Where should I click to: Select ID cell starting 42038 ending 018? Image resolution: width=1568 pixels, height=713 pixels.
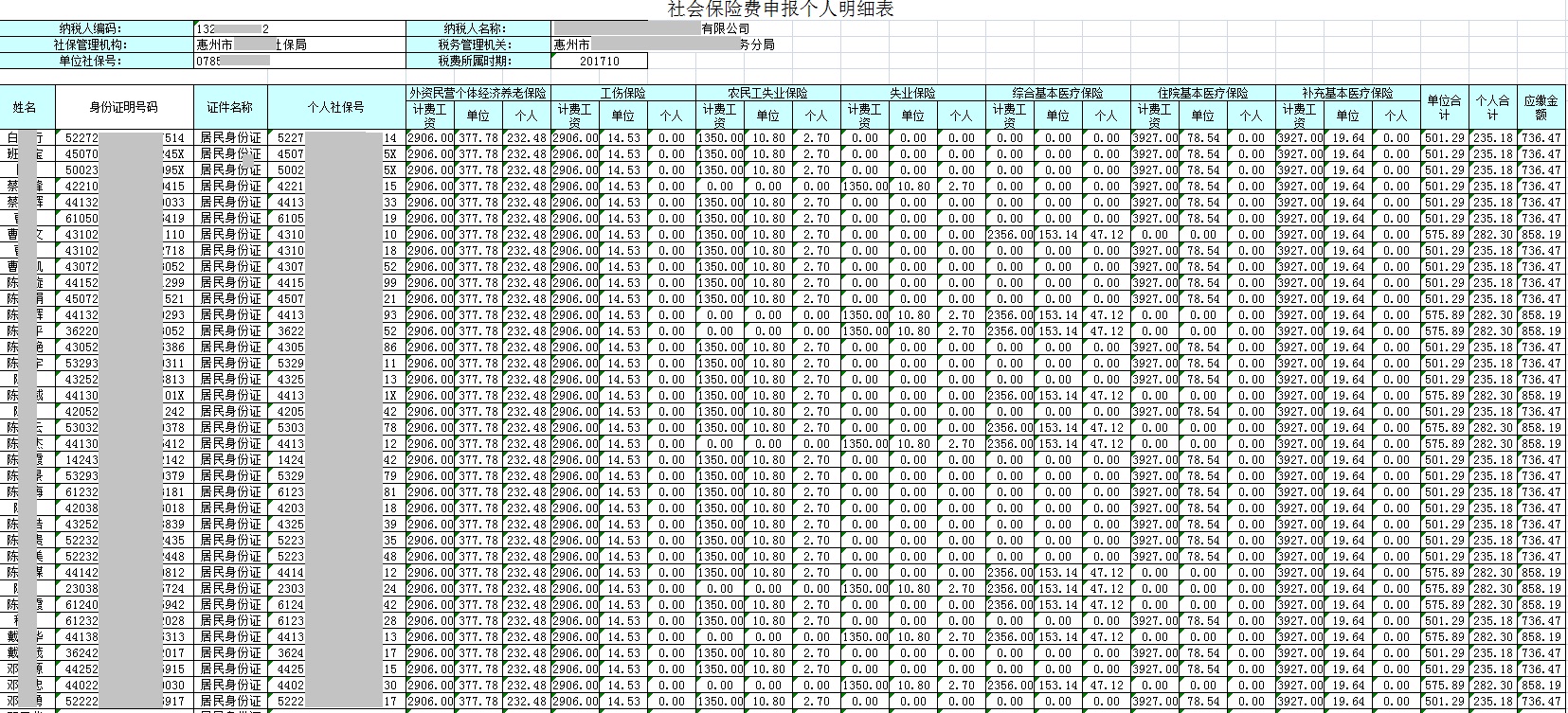pyautogui.click(x=124, y=508)
